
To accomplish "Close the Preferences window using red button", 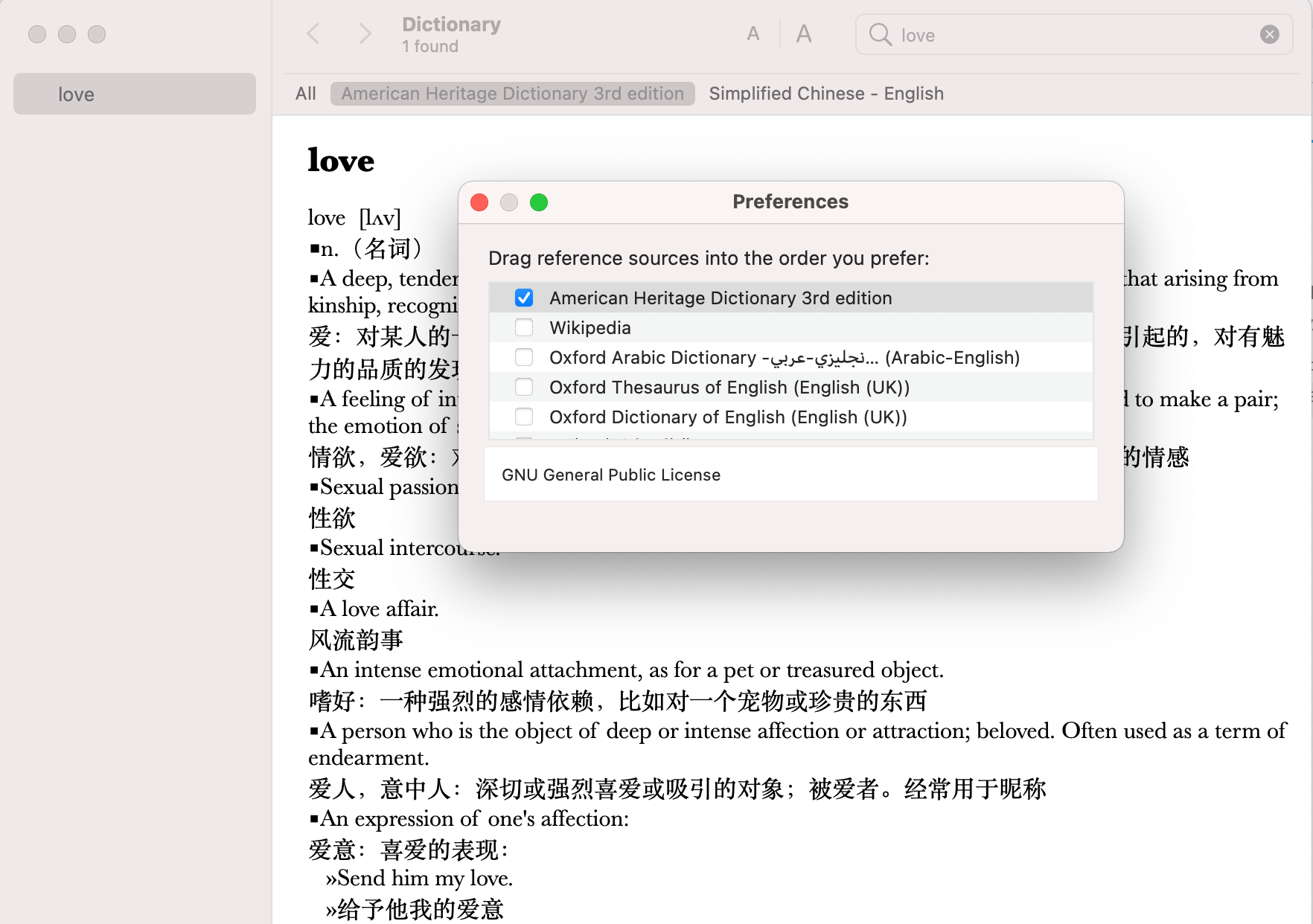I will [x=479, y=202].
